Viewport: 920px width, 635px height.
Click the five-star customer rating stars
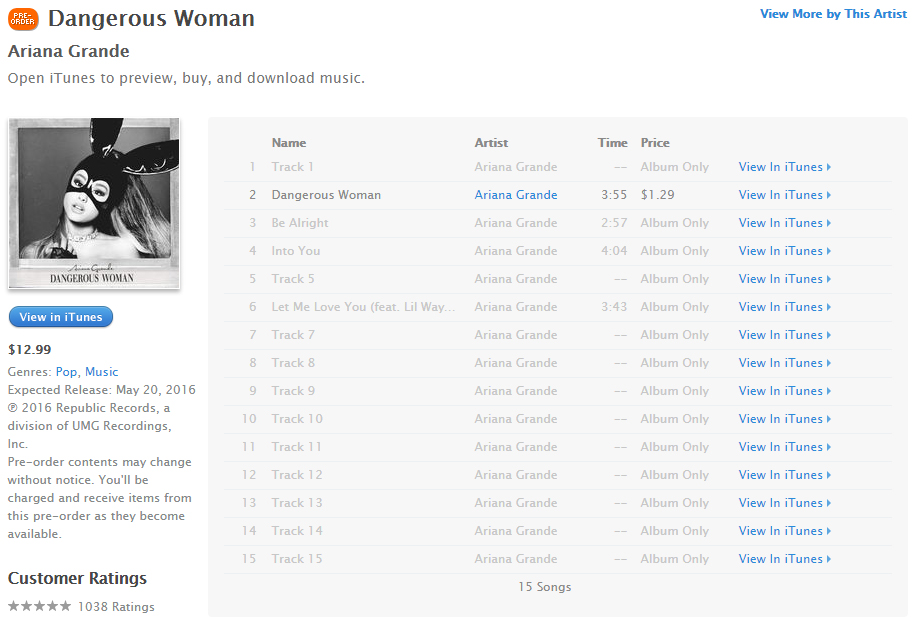coord(39,606)
